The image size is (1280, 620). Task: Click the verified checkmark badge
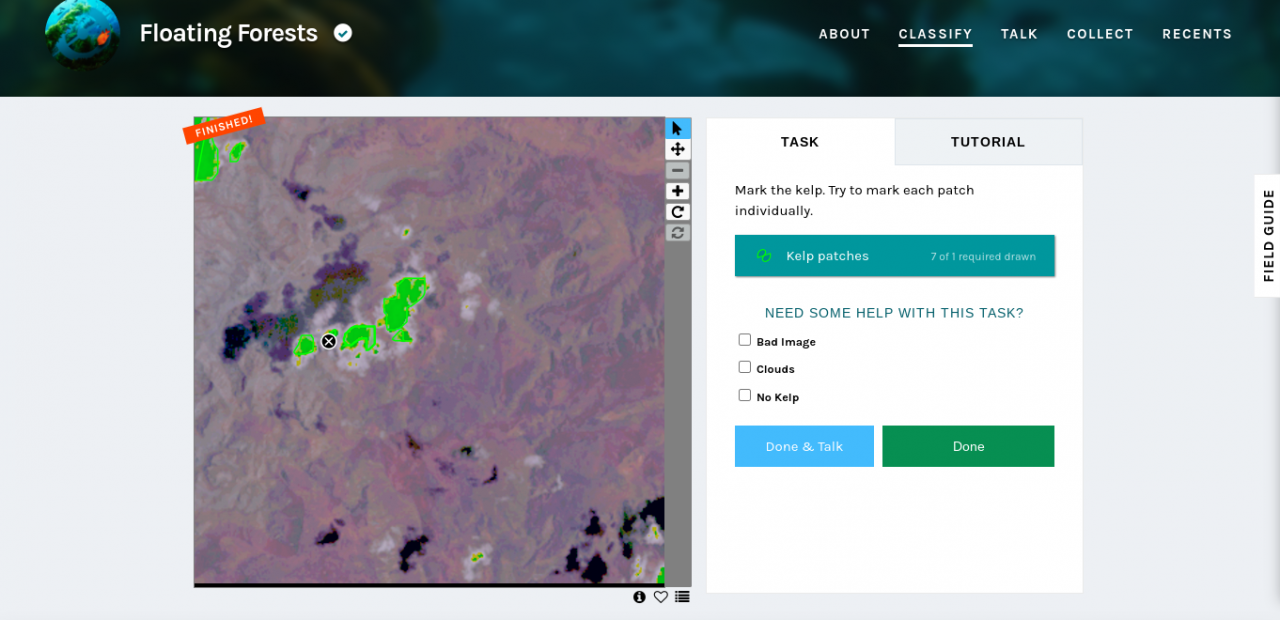[343, 33]
